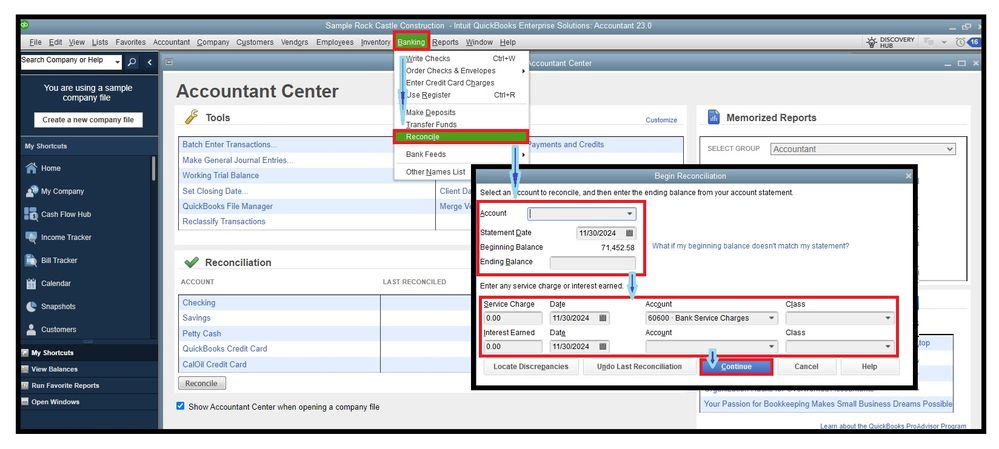Click Help button in reconciliation dialog

point(870,367)
